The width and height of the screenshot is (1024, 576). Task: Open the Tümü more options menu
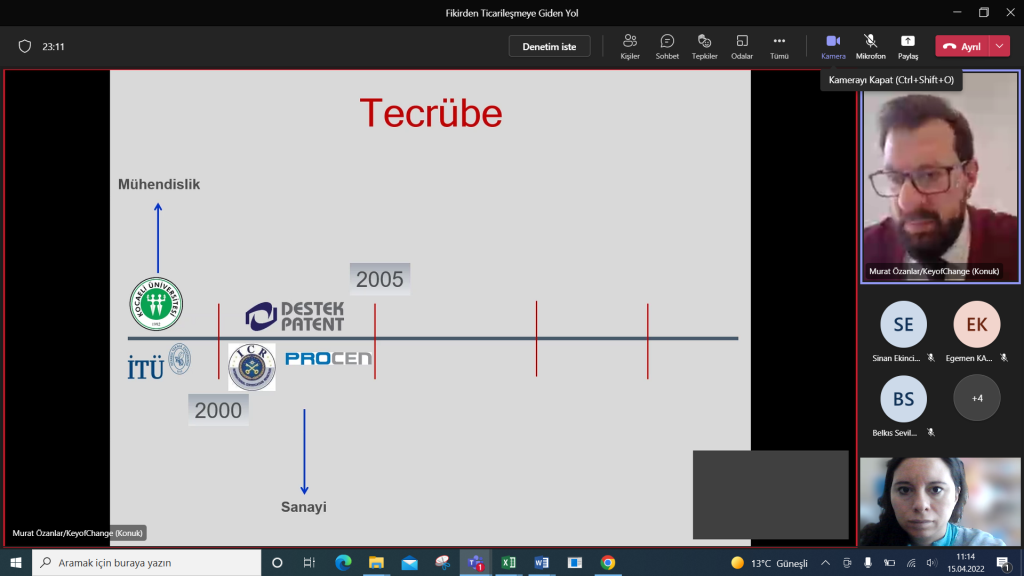[x=779, y=46]
